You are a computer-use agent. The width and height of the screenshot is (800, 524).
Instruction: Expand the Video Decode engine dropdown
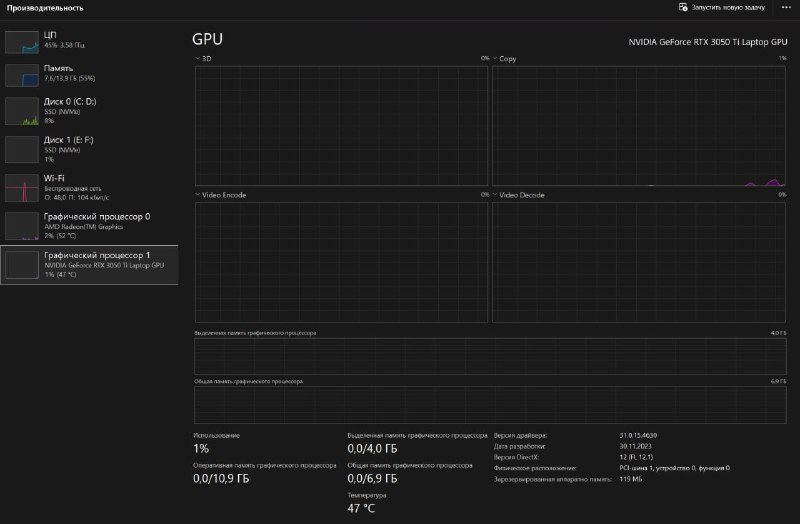(x=495, y=195)
